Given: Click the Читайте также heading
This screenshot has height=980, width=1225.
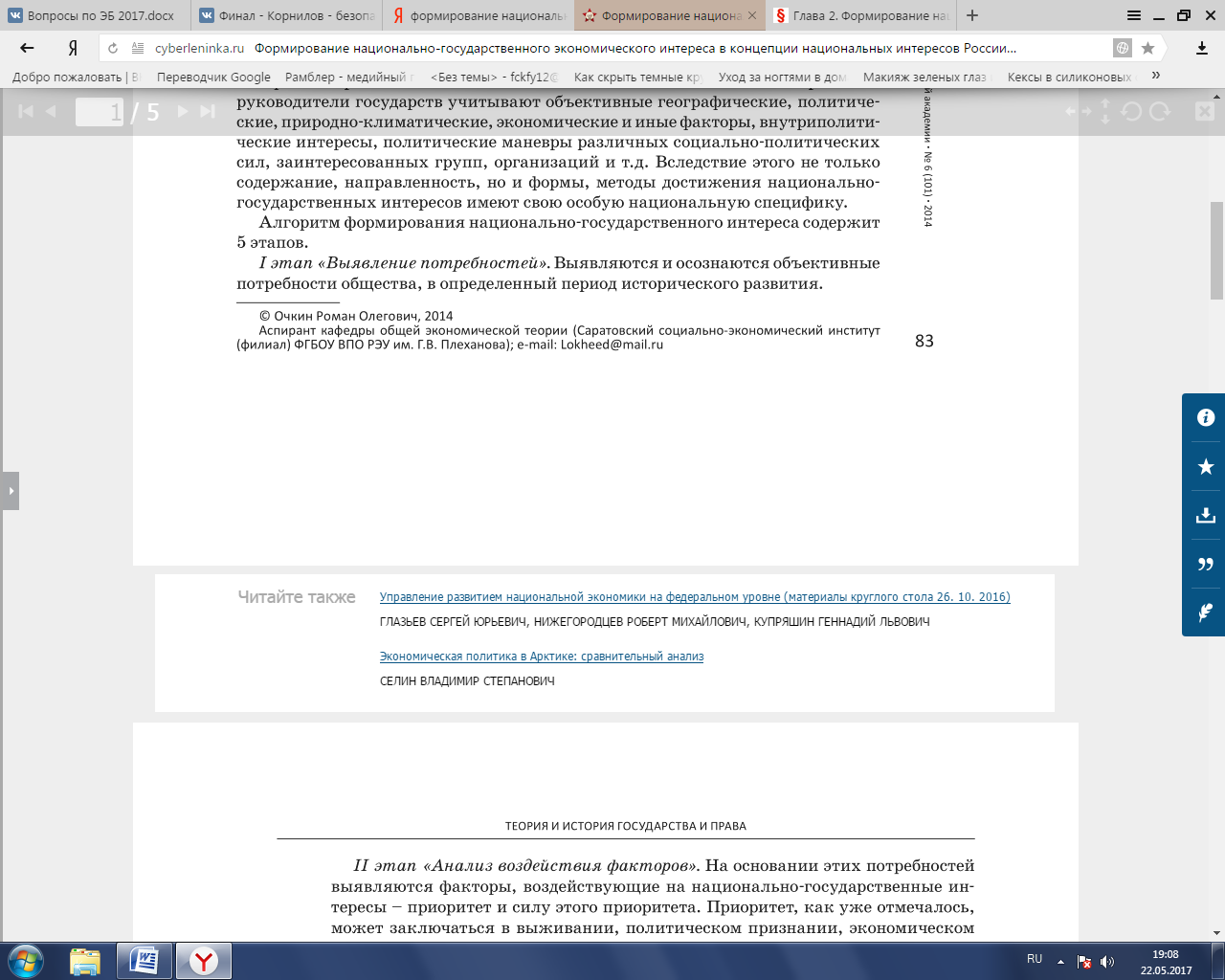Looking at the screenshot, I should pyautogui.click(x=297, y=597).
